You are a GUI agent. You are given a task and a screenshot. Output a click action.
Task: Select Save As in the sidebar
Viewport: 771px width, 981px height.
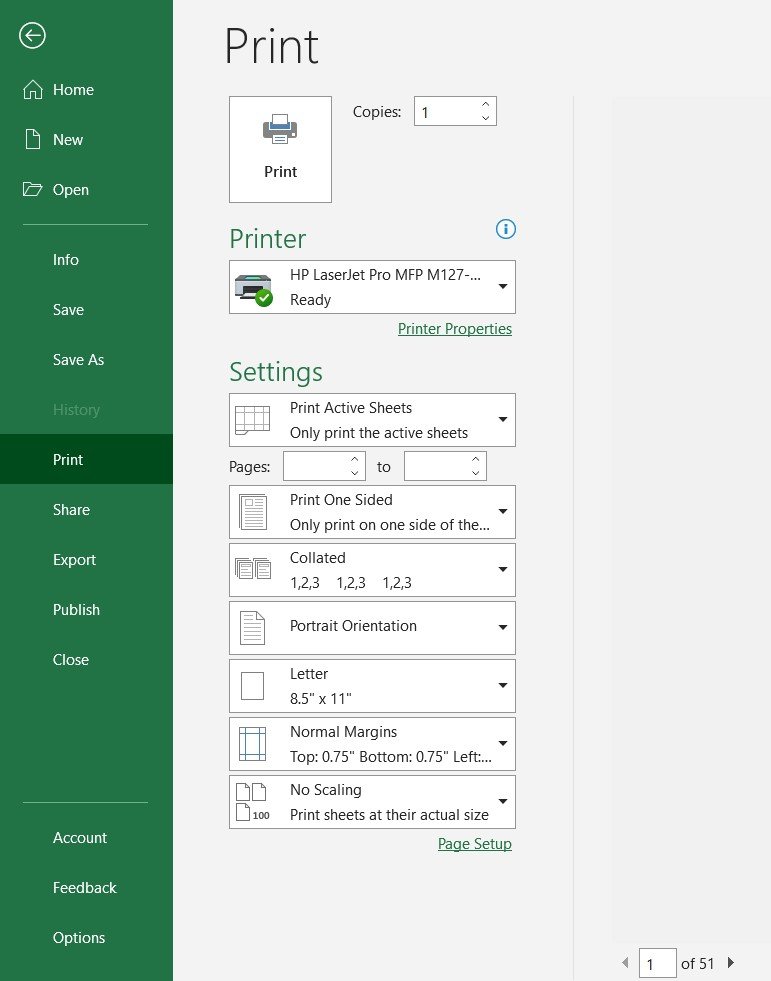tap(78, 360)
